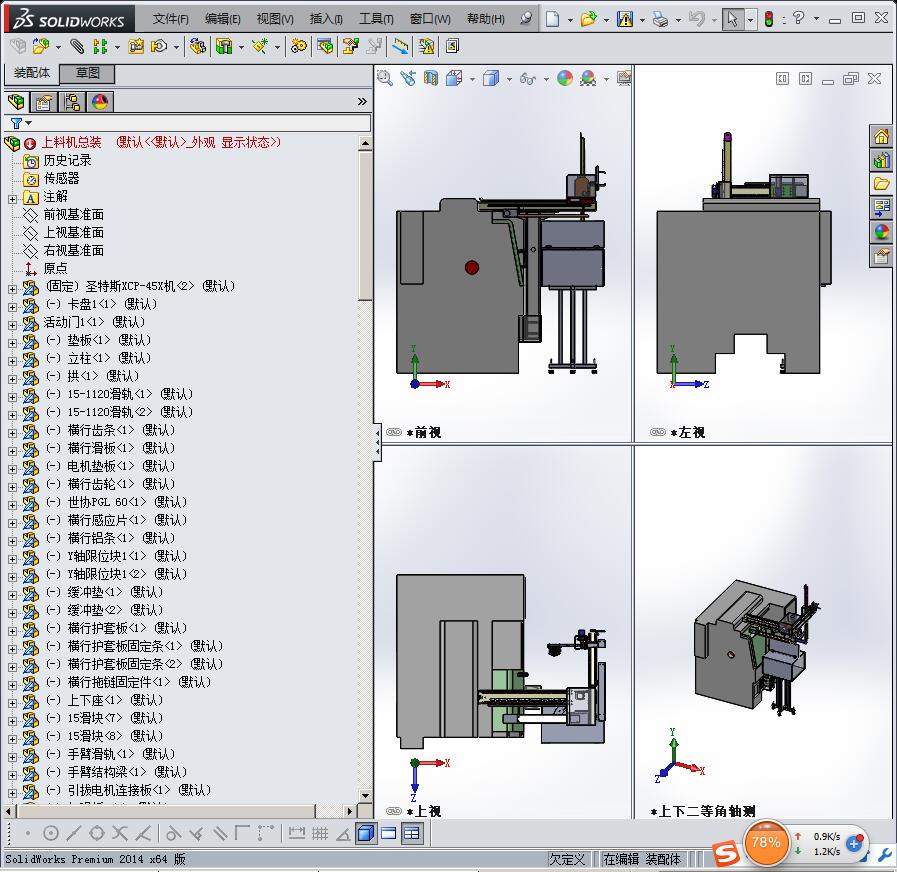Open dropdown arrow next to Print icon
Screen dimensions: 897x872
678,20
